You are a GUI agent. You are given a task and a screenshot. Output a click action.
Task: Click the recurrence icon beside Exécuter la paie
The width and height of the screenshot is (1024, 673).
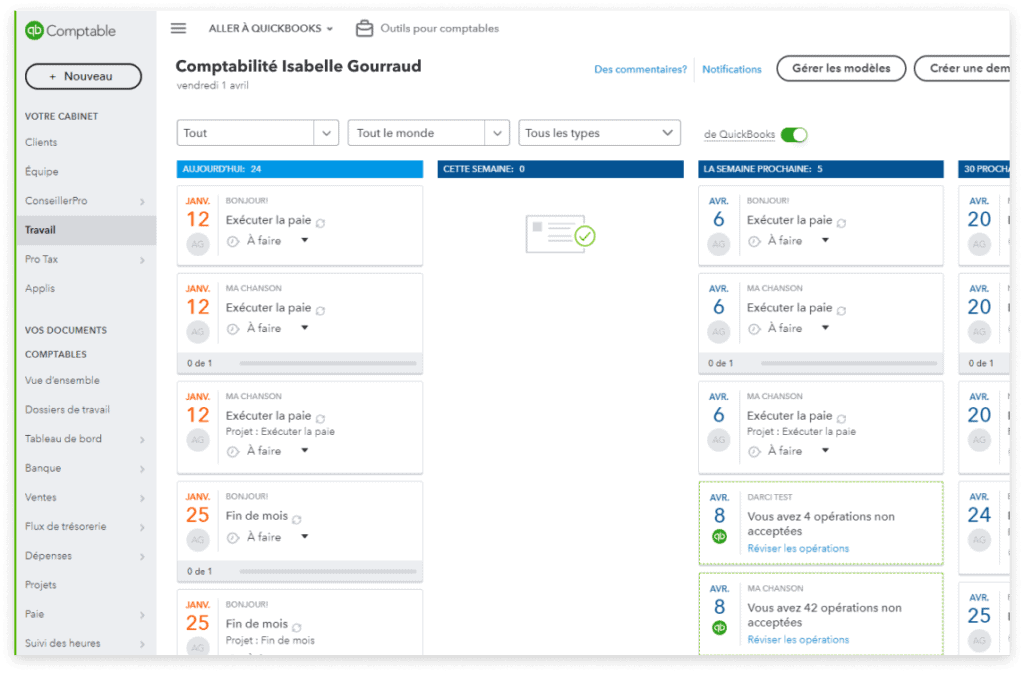[320, 222]
